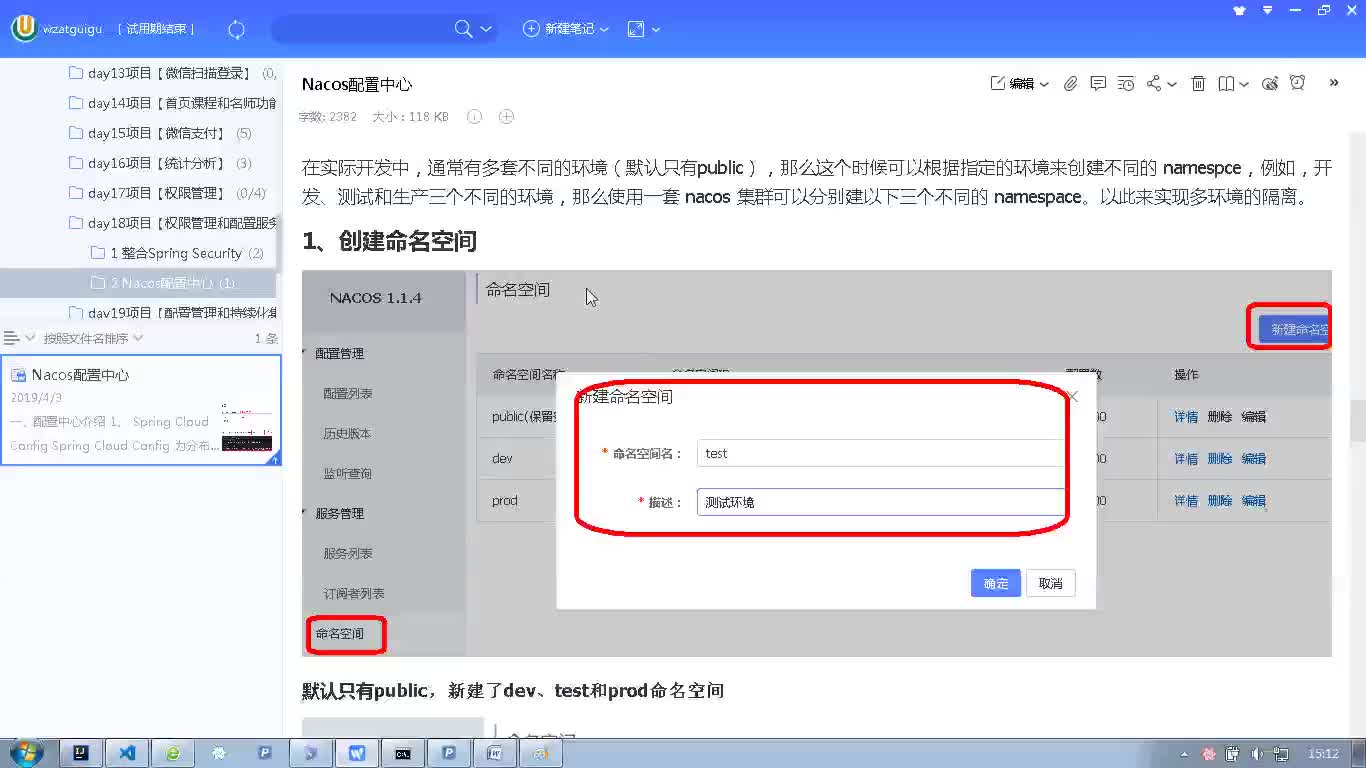Open Visual Studio Code from the taskbar
Screen dimensions: 1366x768
127,753
